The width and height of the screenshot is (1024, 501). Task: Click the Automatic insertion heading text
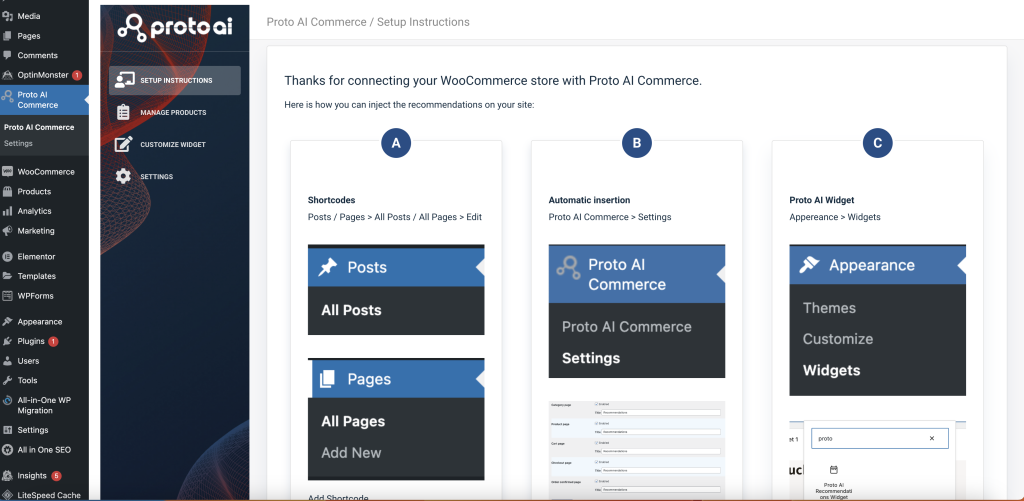[590, 201]
